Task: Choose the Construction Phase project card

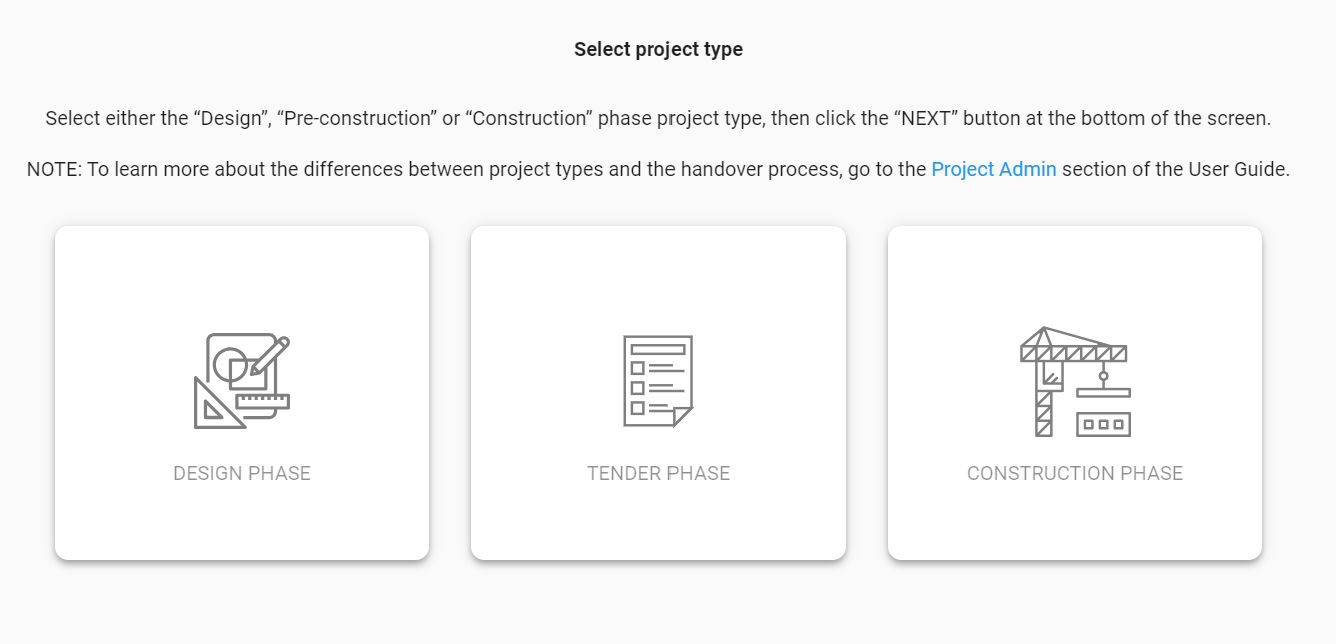Action: 1075,393
